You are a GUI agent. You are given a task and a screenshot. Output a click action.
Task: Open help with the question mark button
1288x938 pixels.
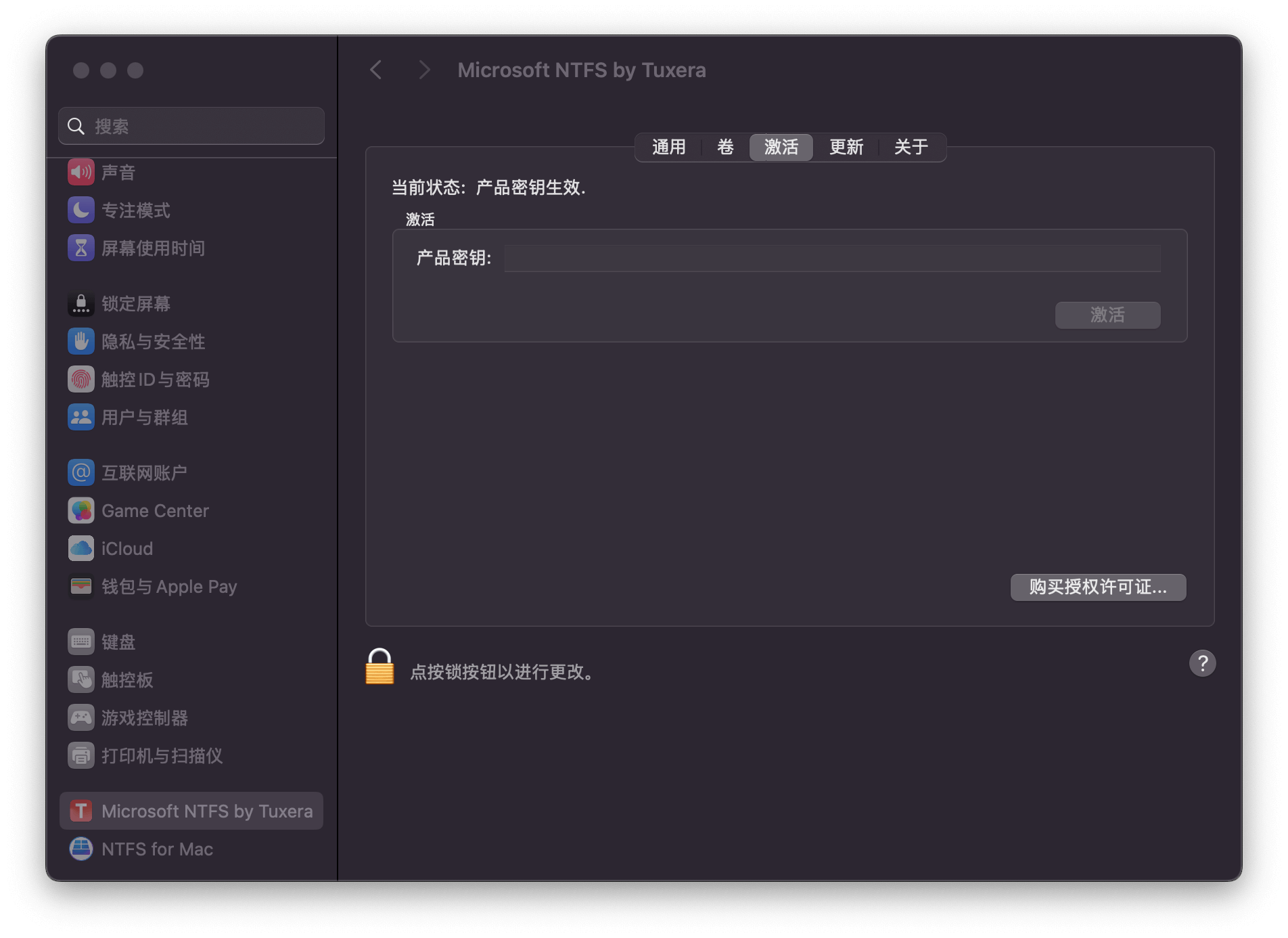tap(1202, 663)
